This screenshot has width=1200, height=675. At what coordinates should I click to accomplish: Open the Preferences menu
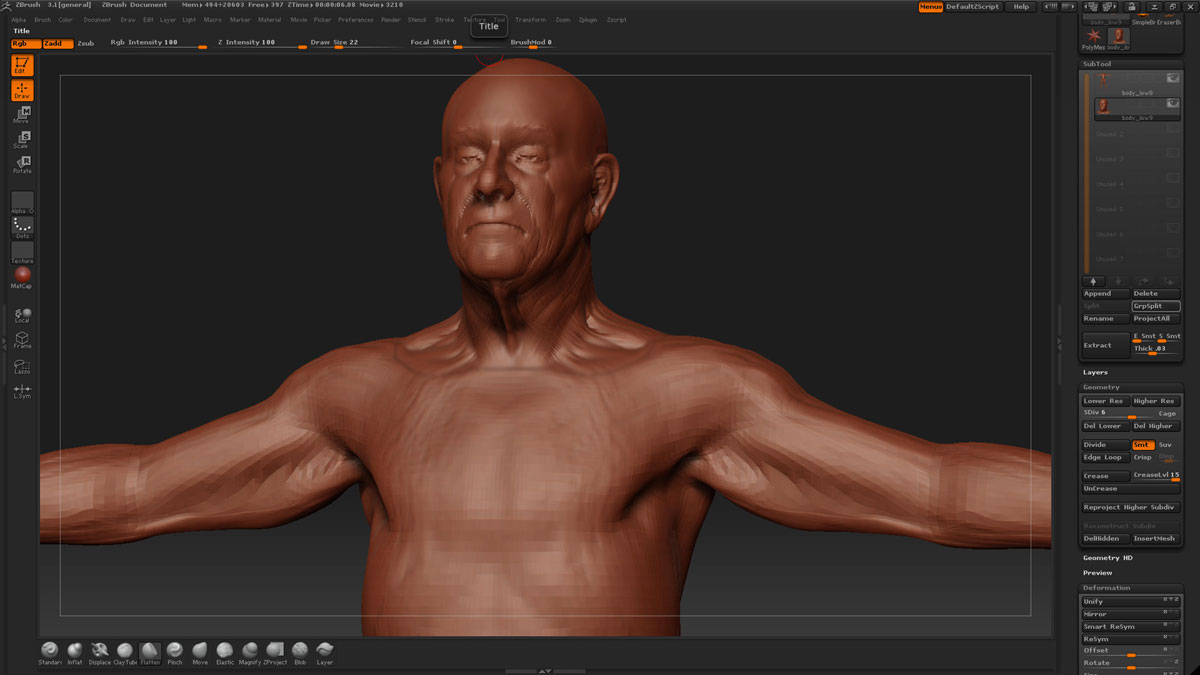click(x=355, y=20)
